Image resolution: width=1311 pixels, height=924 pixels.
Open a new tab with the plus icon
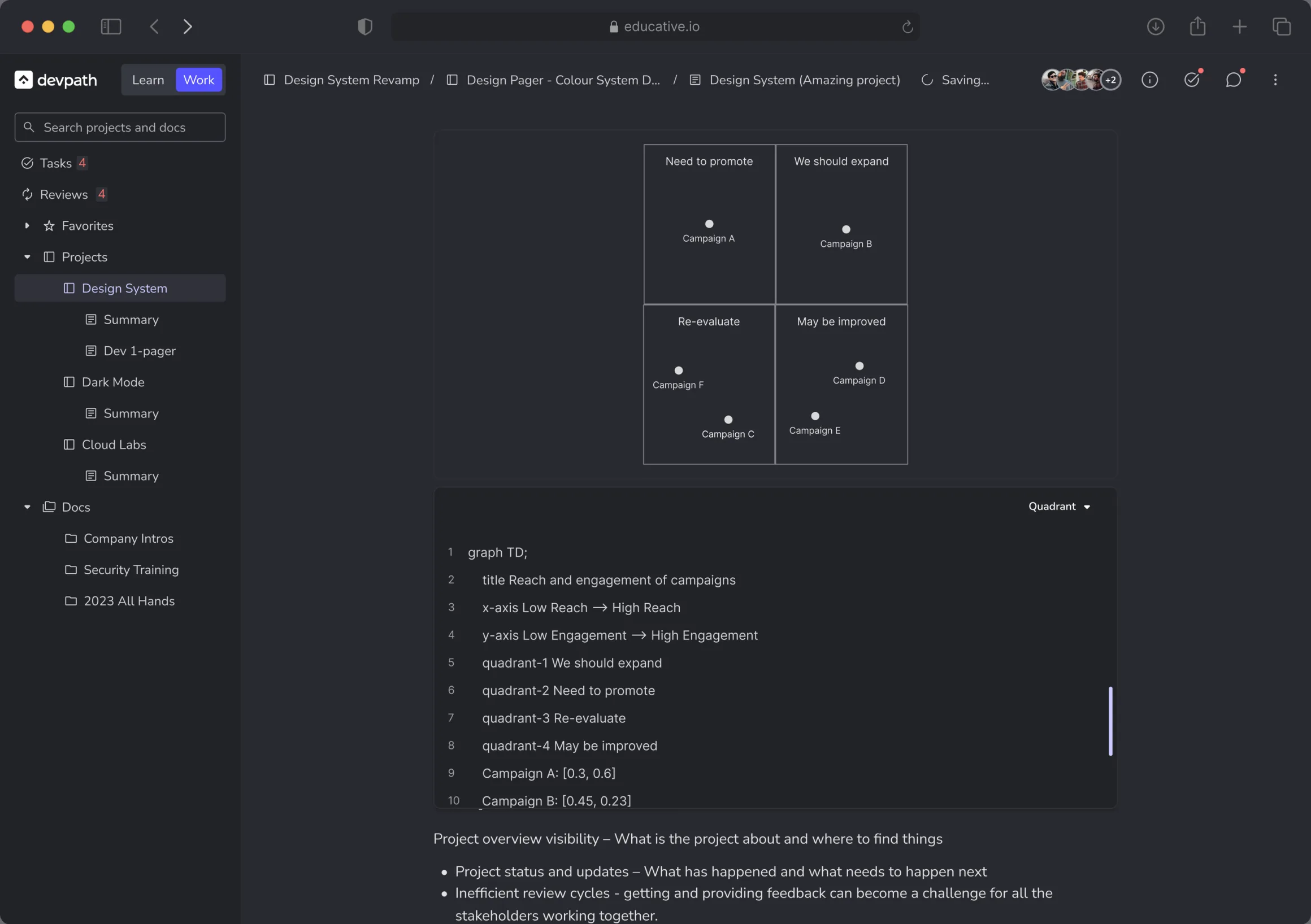coord(1240,26)
